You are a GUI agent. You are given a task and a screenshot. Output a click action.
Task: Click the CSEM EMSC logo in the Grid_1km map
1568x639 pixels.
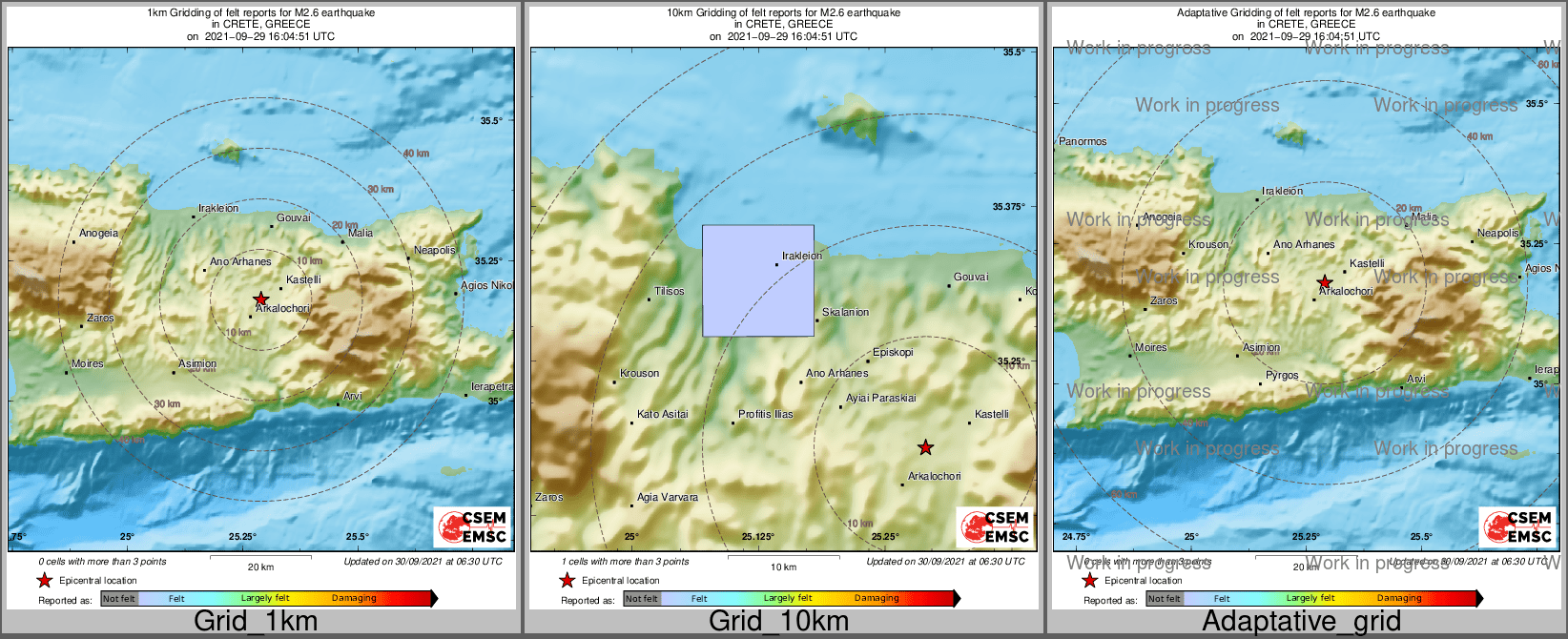click(473, 527)
